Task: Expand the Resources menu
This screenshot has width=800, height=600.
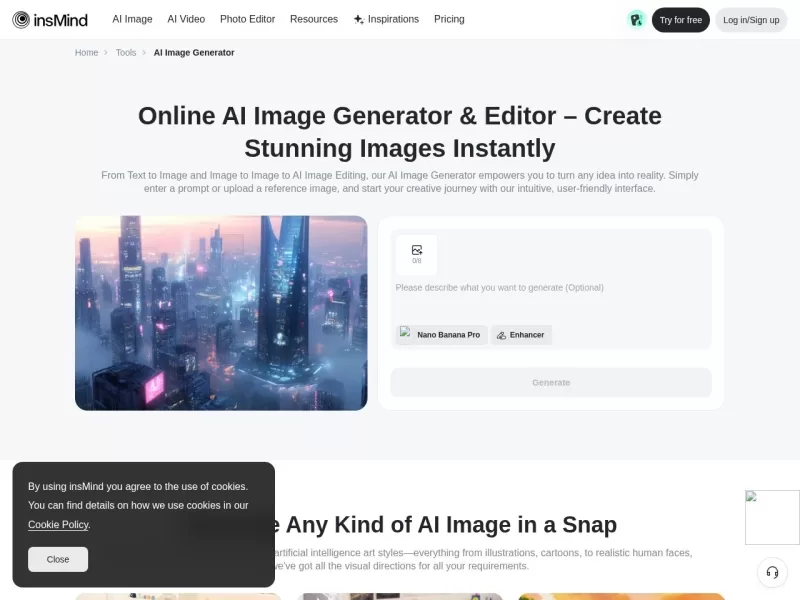Action: [x=313, y=19]
